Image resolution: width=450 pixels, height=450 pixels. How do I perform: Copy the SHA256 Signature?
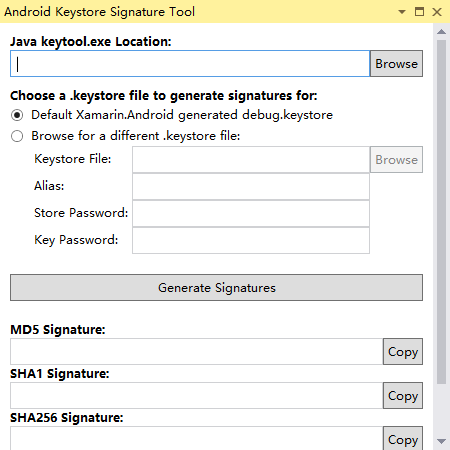pos(403,439)
